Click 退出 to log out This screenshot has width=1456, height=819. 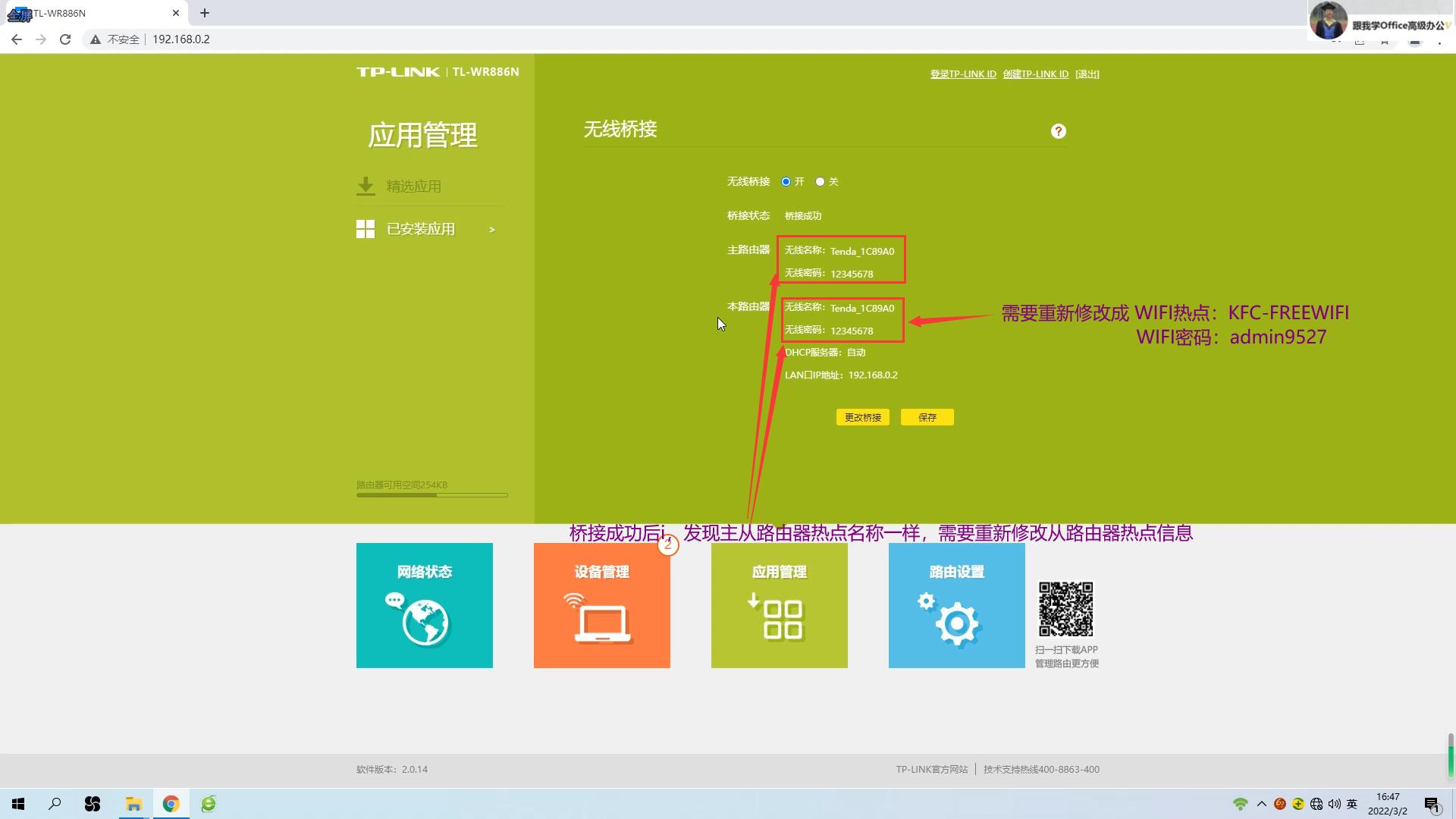coord(1087,74)
